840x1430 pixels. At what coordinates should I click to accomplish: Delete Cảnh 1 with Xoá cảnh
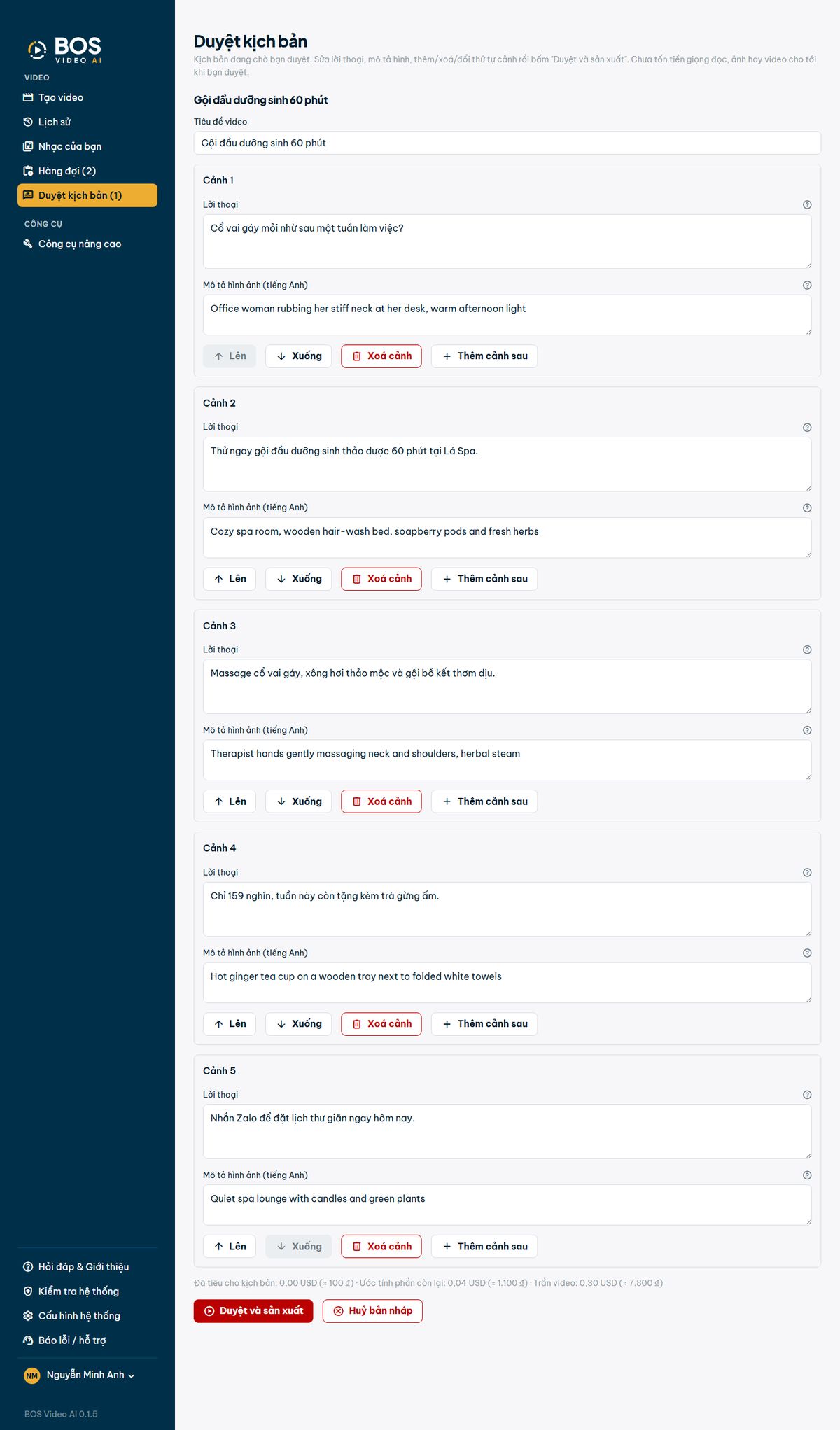(381, 356)
